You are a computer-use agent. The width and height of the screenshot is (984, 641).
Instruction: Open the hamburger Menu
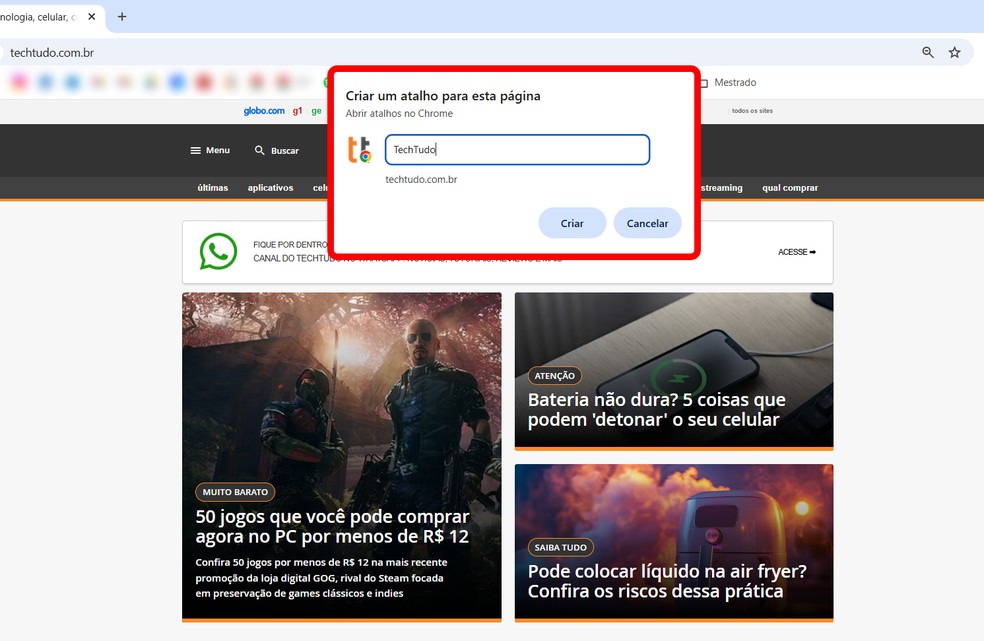(210, 150)
